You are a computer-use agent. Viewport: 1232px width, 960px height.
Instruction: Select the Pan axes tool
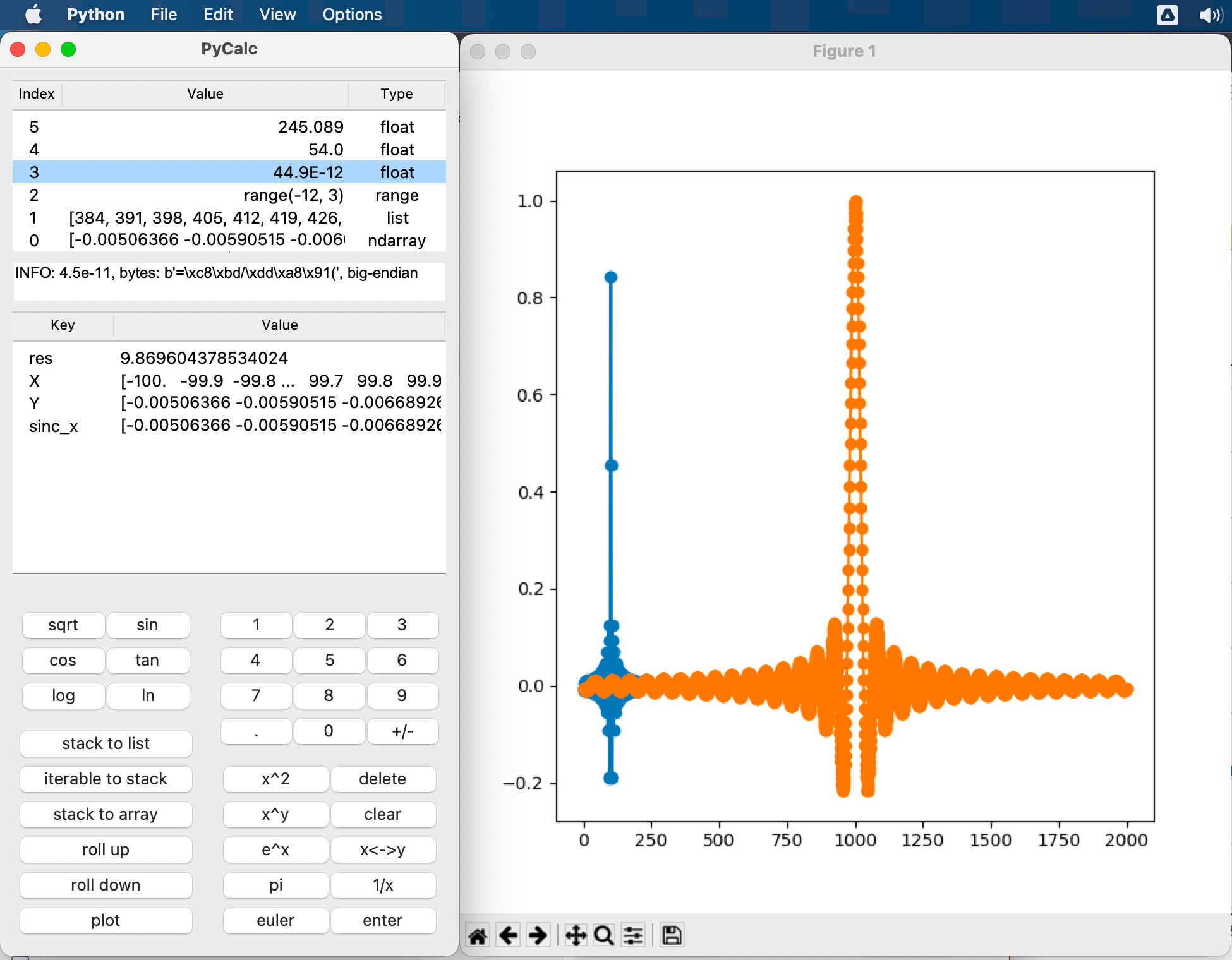coord(575,935)
